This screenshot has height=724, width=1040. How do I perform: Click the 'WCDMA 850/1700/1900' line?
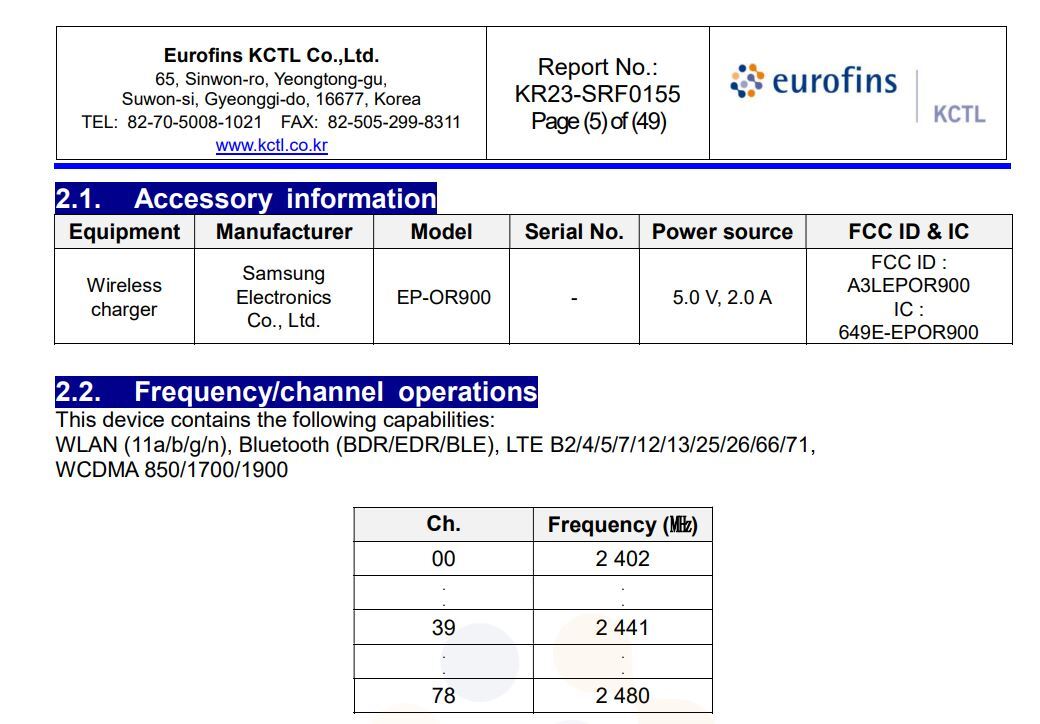pyautogui.click(x=172, y=469)
